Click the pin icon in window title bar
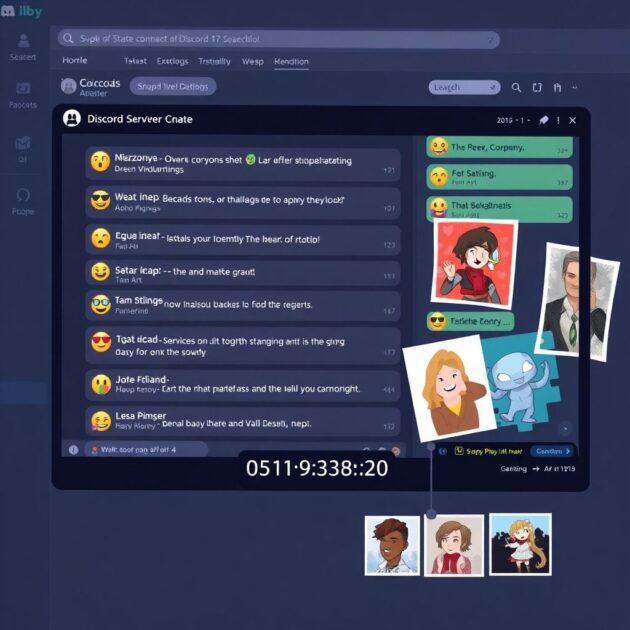Viewport: 630px width, 630px height. tap(544, 120)
